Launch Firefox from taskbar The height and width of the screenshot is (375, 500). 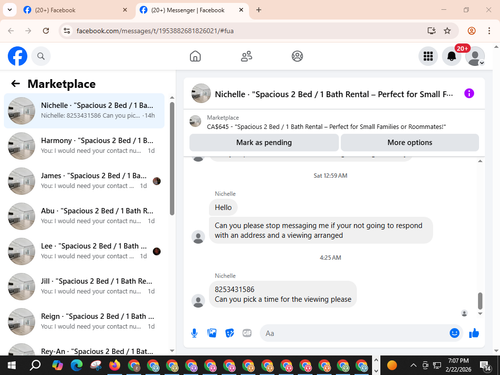pyautogui.click(x=115, y=365)
